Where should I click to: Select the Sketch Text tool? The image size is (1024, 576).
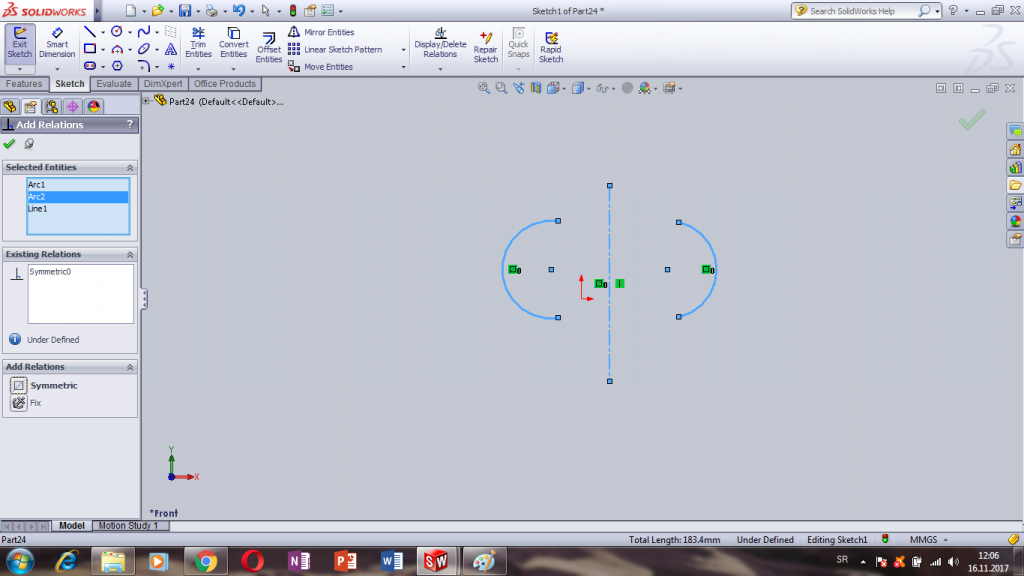tap(170, 49)
